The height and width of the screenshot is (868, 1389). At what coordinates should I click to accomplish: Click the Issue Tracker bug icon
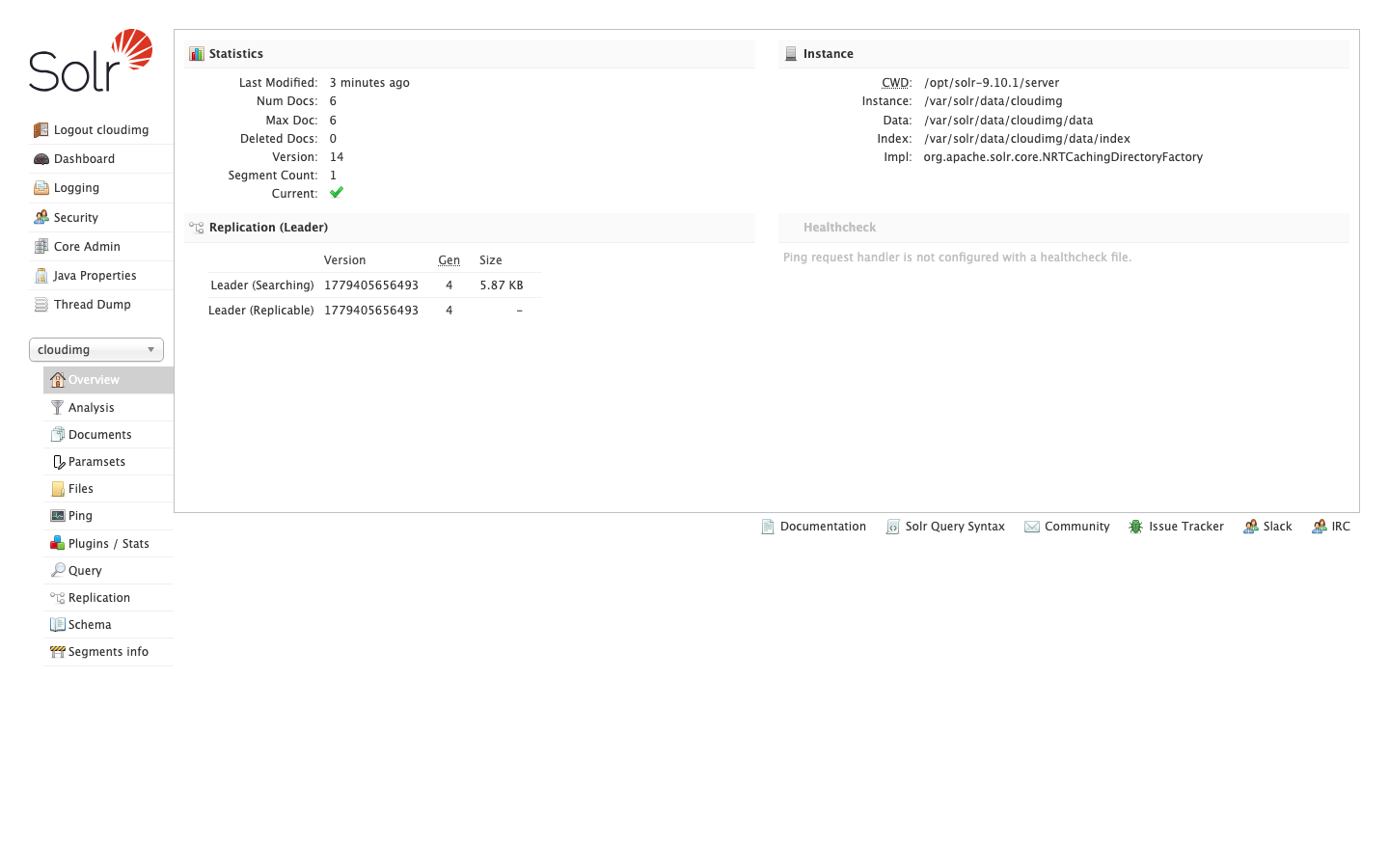[1136, 527]
